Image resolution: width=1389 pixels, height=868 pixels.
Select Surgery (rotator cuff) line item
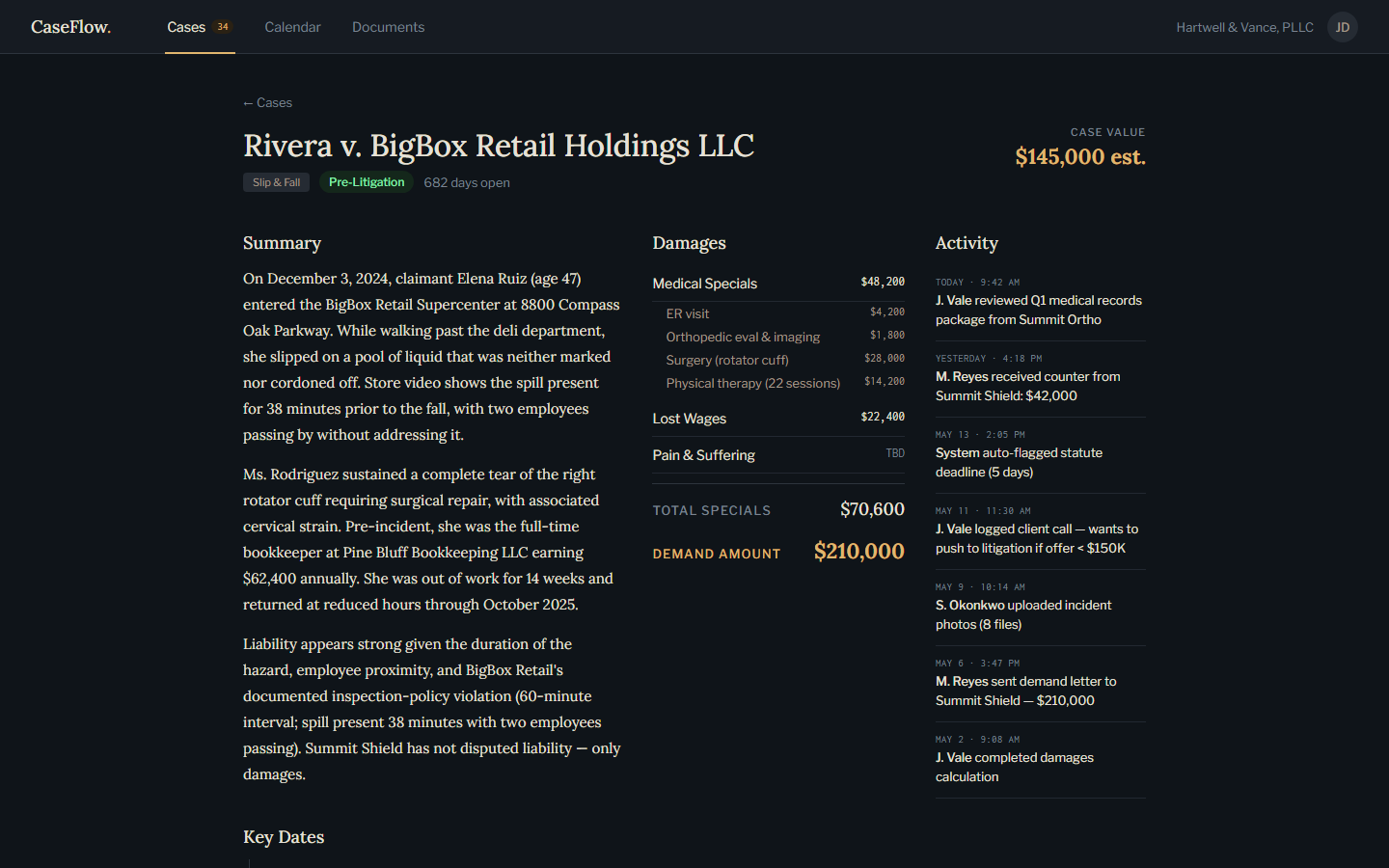pos(778,360)
